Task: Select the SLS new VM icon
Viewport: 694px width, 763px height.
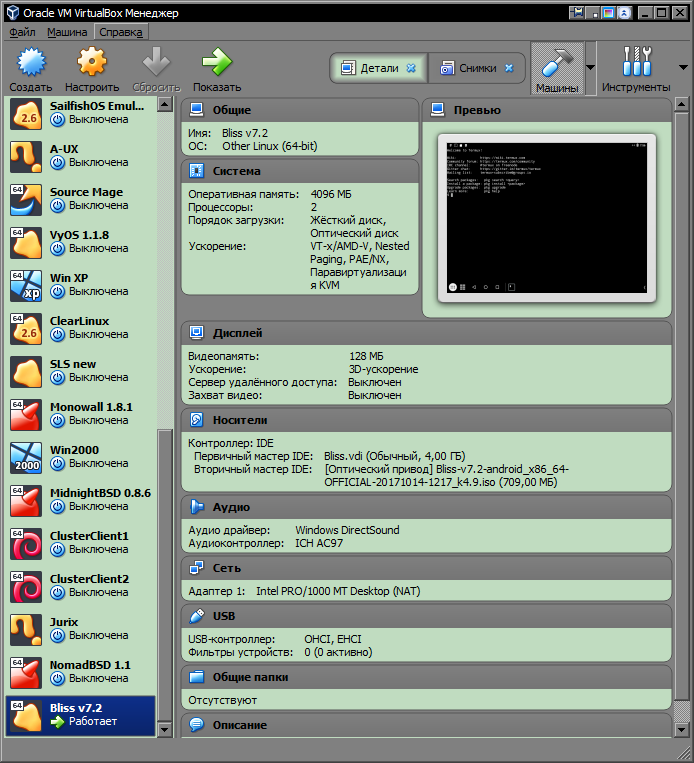Action: coord(26,372)
